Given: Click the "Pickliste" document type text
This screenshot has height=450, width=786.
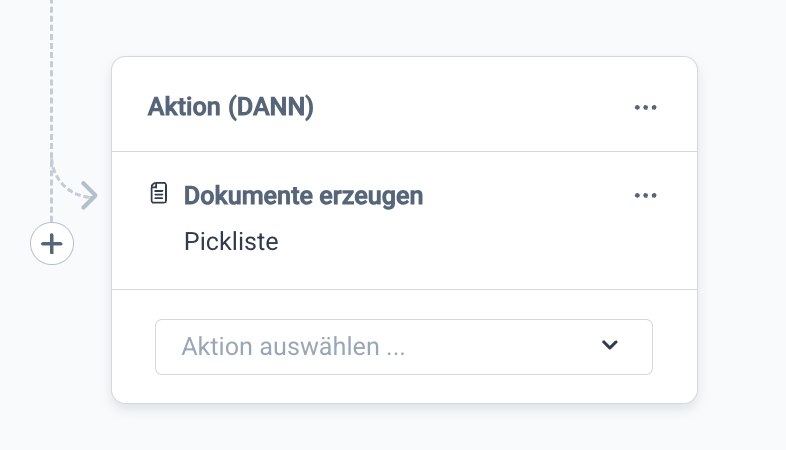Looking at the screenshot, I should tap(231, 242).
